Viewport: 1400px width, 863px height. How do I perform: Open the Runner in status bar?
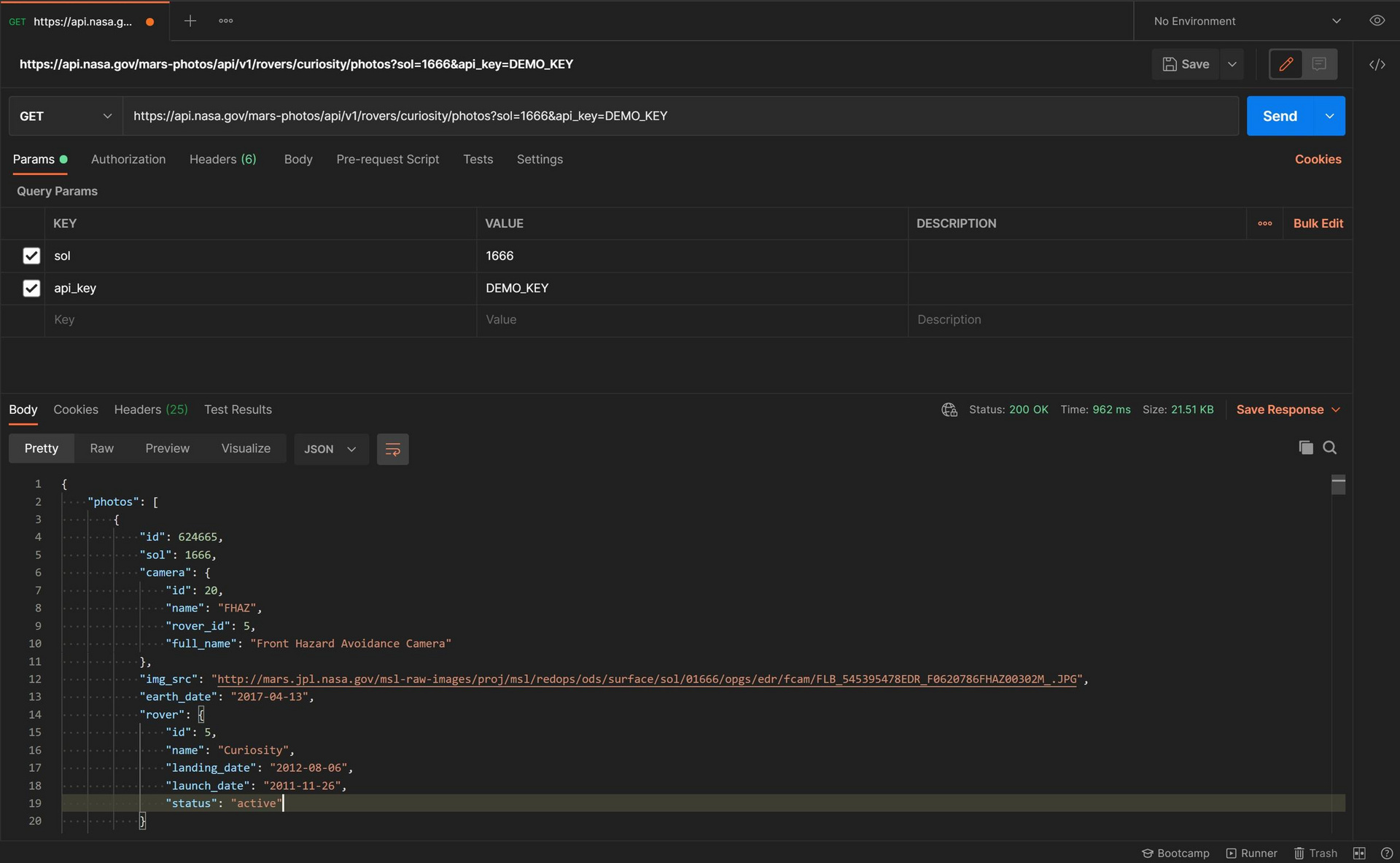[x=1251, y=853]
